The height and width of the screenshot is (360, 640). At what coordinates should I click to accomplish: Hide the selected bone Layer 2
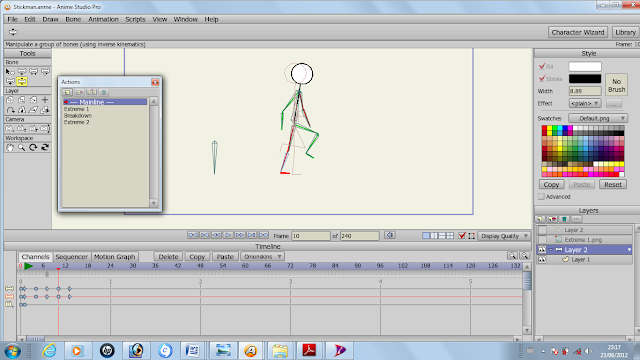tap(542, 249)
